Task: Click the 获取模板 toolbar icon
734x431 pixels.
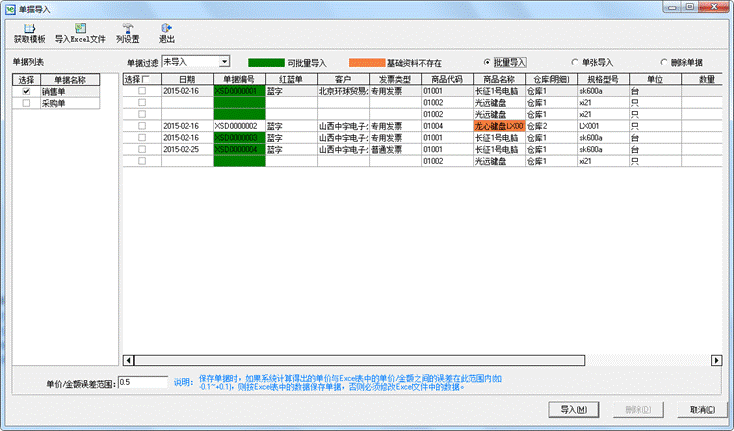Action: (x=29, y=29)
